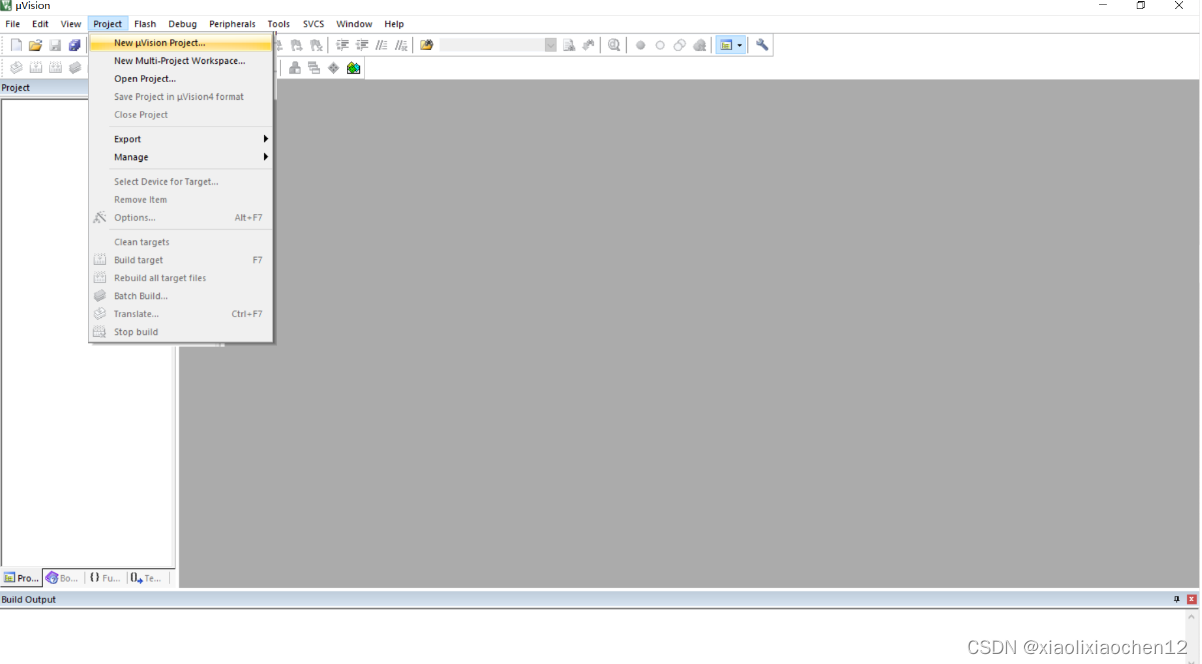Switch to the Templates panel tab
Image resolution: width=1202 pixels, height=664 pixels.
pyautogui.click(x=147, y=578)
